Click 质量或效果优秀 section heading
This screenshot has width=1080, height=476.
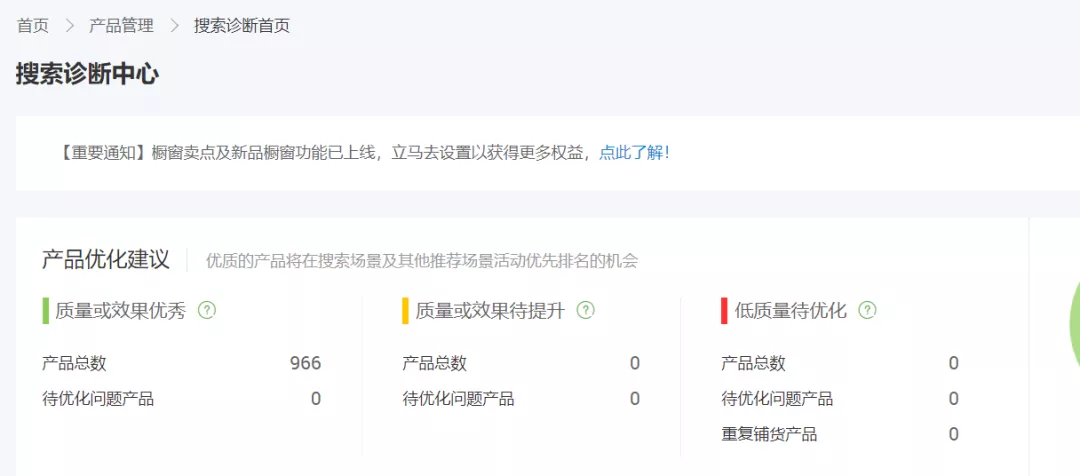(121, 311)
